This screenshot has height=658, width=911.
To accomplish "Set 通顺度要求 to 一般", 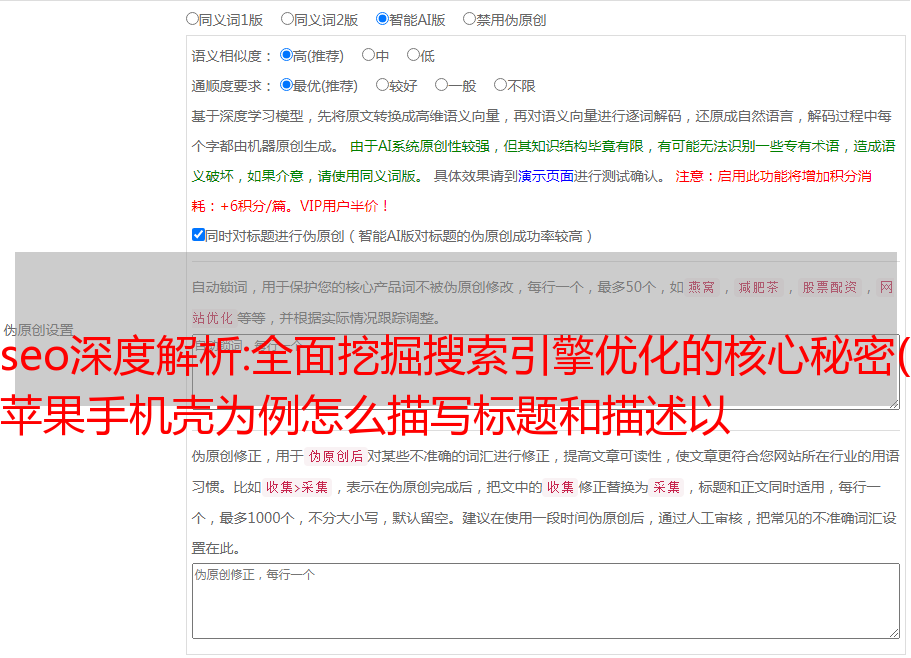I will (441, 85).
